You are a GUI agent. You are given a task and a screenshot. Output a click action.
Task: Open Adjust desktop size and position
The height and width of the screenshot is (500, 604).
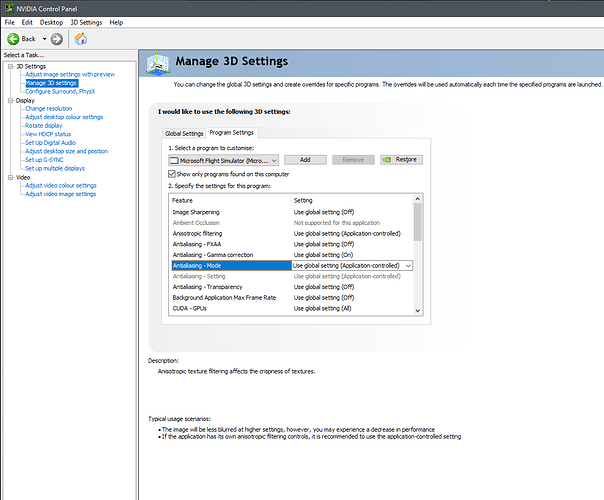[67, 151]
